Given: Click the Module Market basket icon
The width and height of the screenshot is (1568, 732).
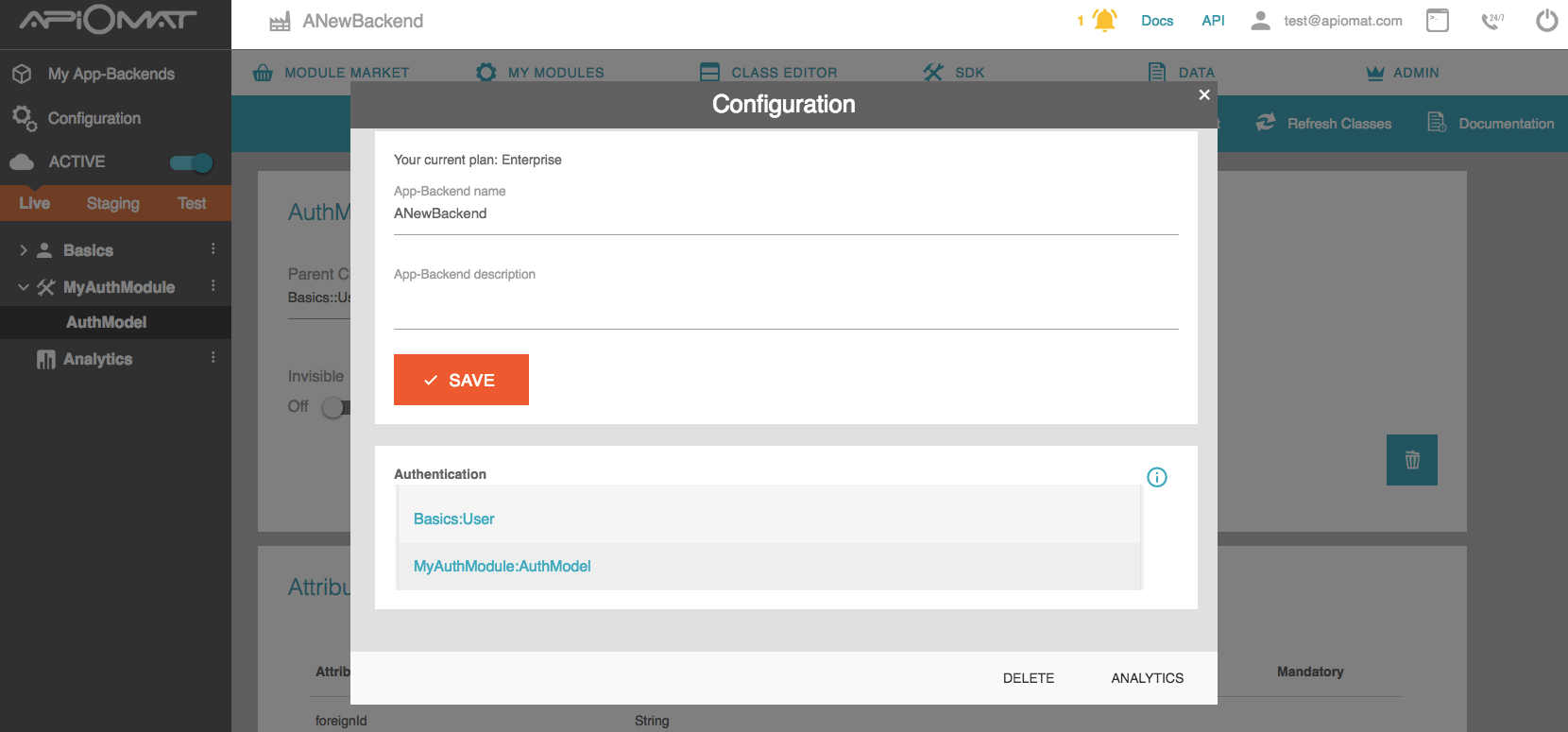Looking at the screenshot, I should click(x=264, y=72).
